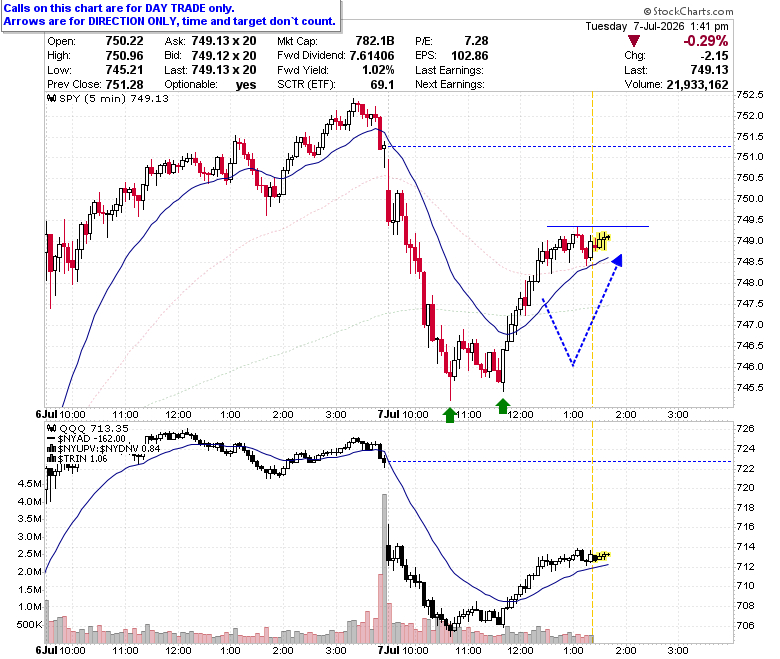Click the yellow highlighted QQQ candles

pyautogui.click(x=601, y=556)
